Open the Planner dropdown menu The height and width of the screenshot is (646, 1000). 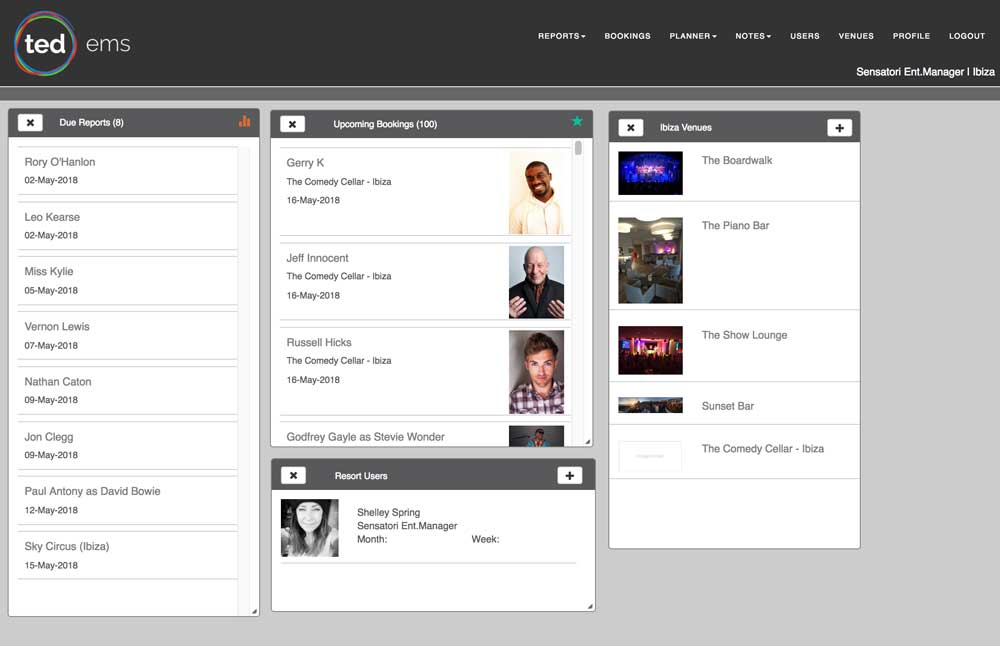click(692, 36)
